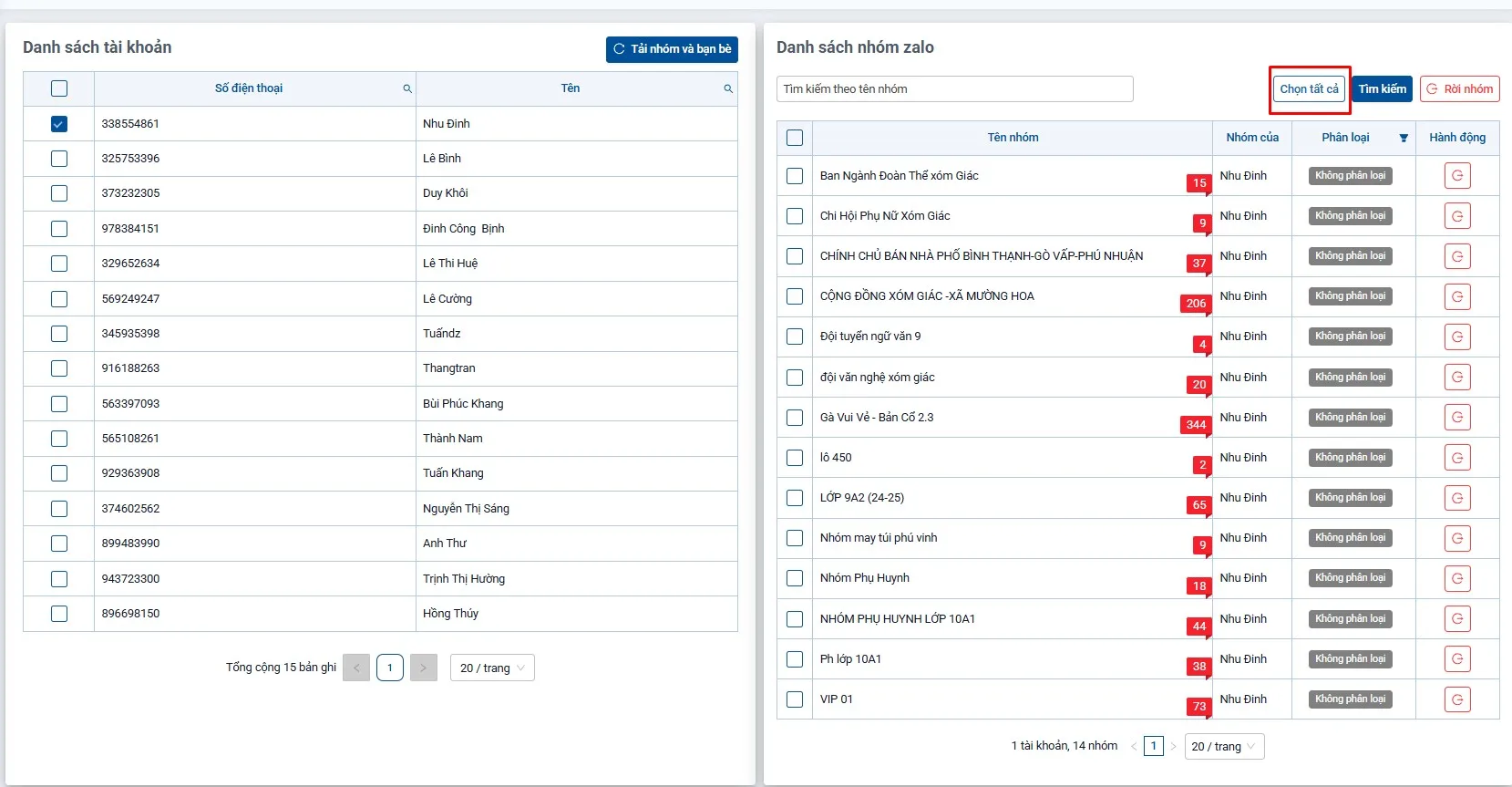Click next page arrow in account list
Screen dimensions: 1512x787
[423, 668]
